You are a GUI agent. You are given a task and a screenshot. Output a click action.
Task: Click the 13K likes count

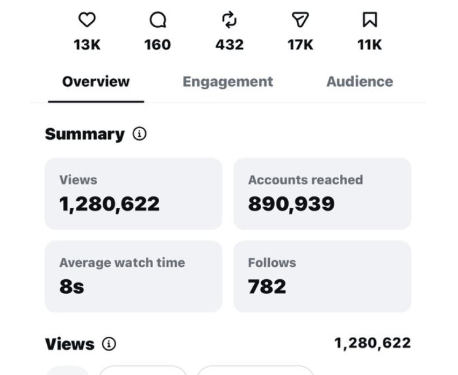[x=87, y=45]
